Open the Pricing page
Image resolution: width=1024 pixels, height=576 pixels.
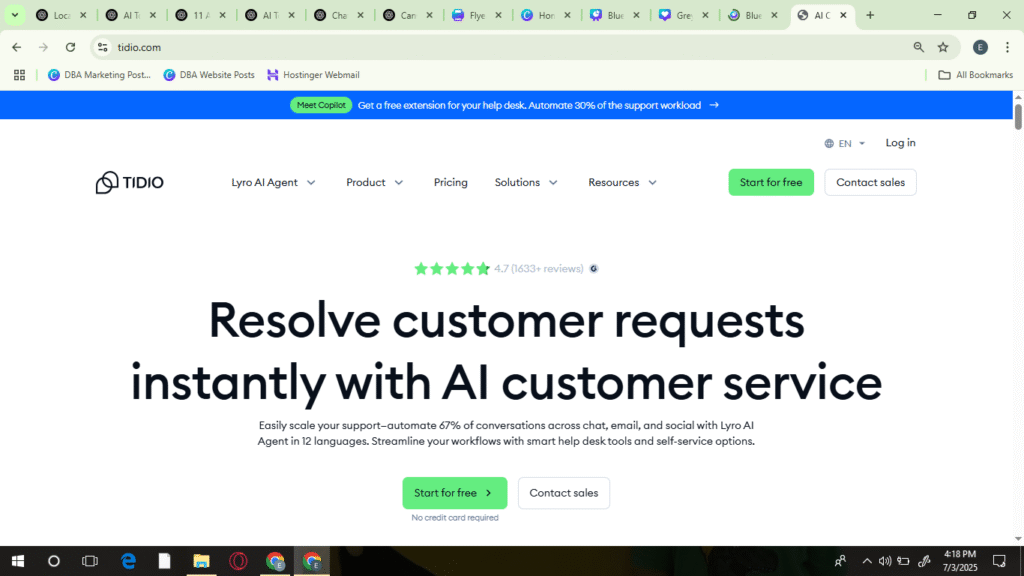451,182
